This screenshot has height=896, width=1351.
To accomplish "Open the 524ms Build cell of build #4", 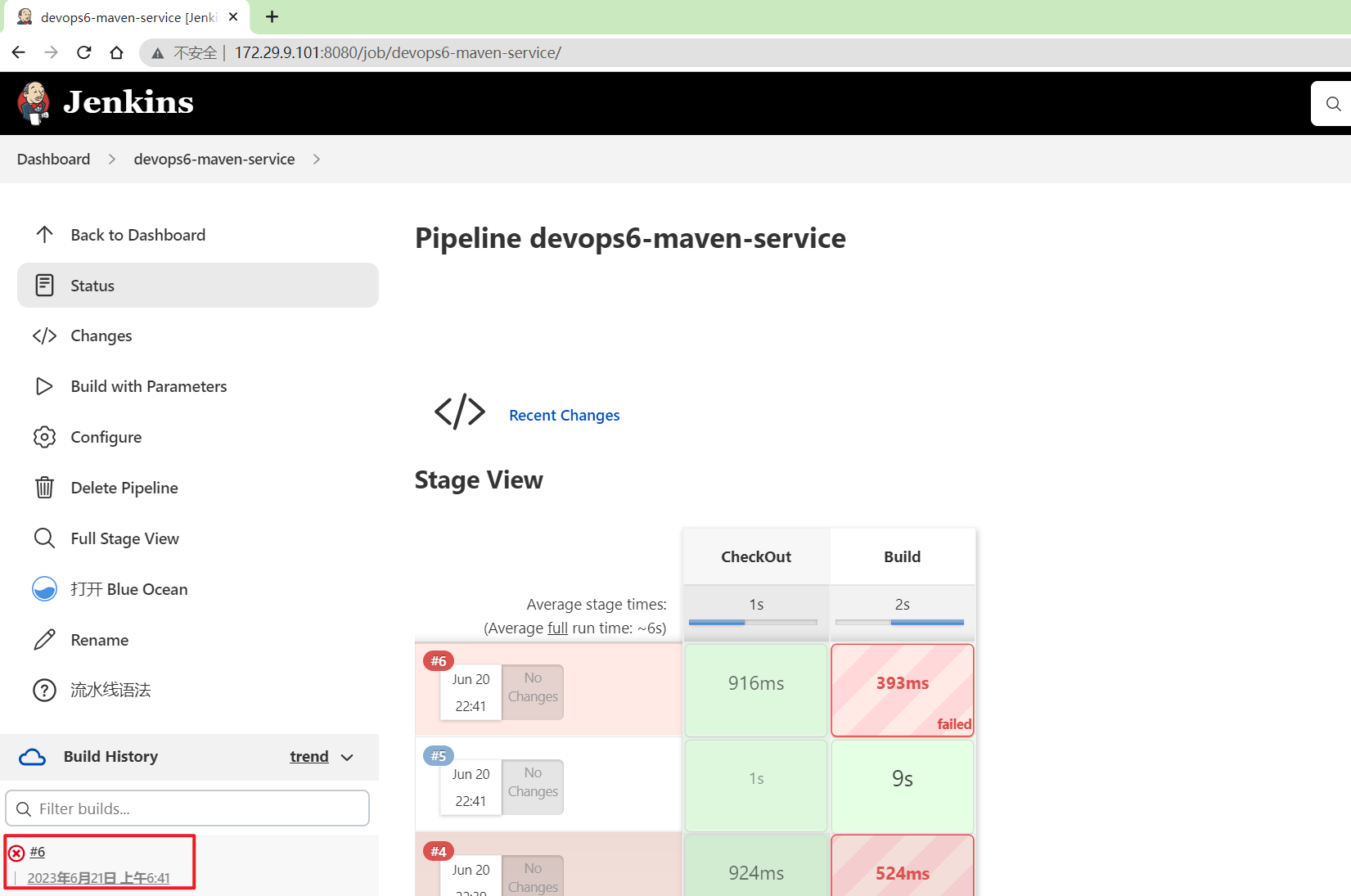I will [903, 866].
